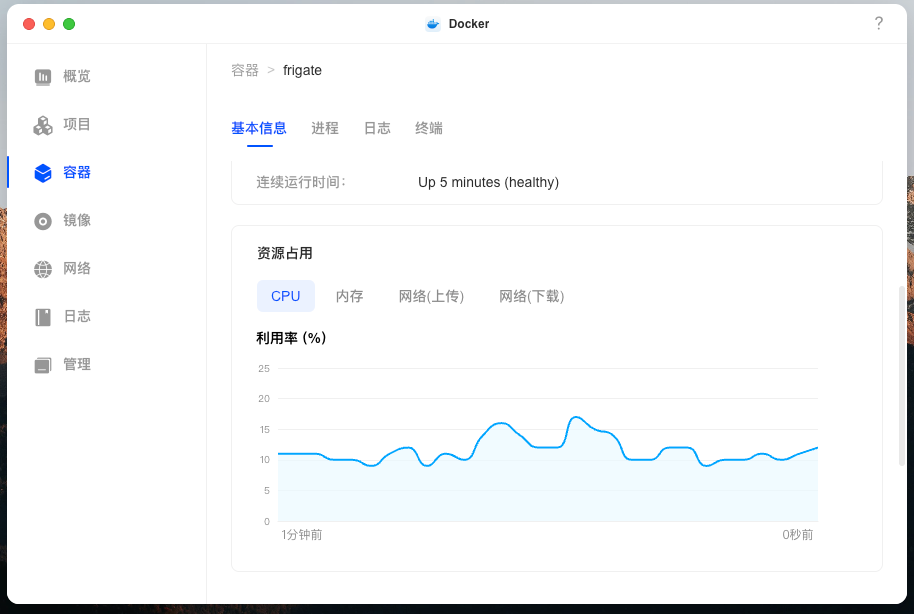Show the 内存 usage chart
The width and height of the screenshot is (914, 614).
pyautogui.click(x=350, y=296)
